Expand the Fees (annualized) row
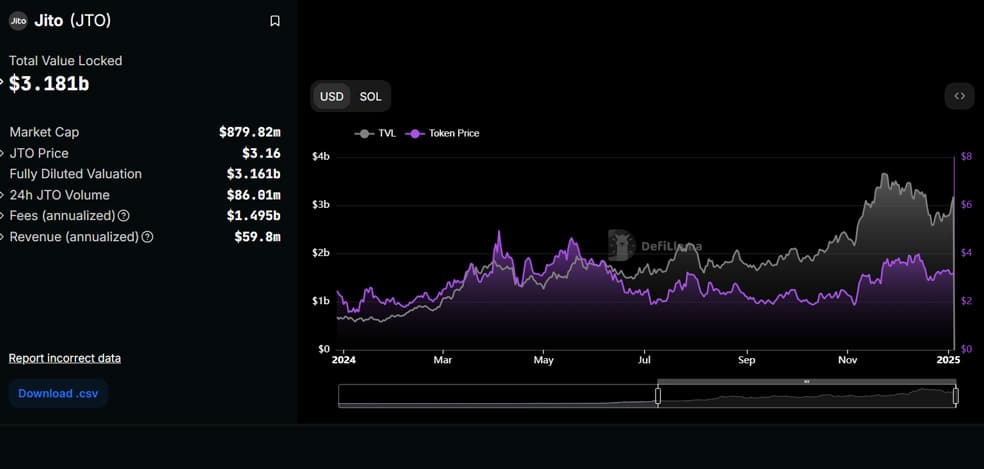Viewport: 984px width, 469px height. coord(2,216)
